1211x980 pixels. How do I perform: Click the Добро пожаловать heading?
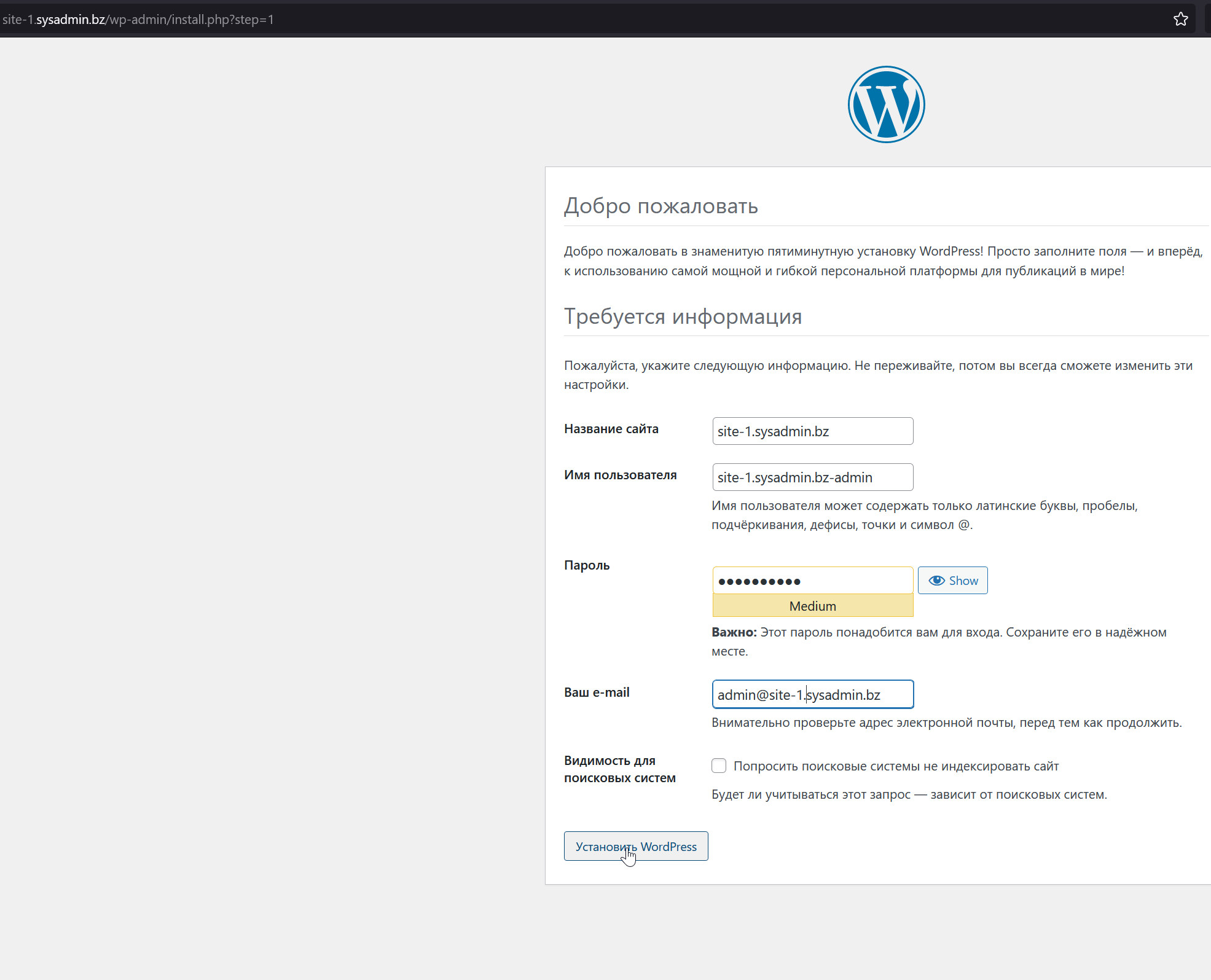(x=661, y=206)
